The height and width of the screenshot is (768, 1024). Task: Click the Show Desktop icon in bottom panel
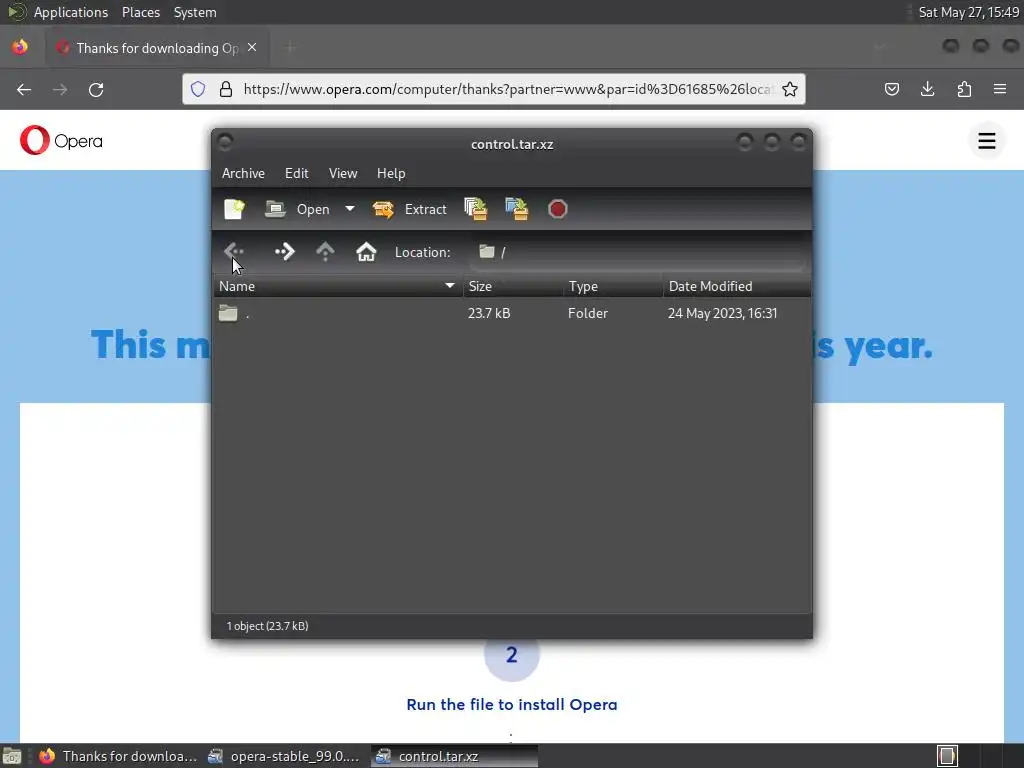12,756
